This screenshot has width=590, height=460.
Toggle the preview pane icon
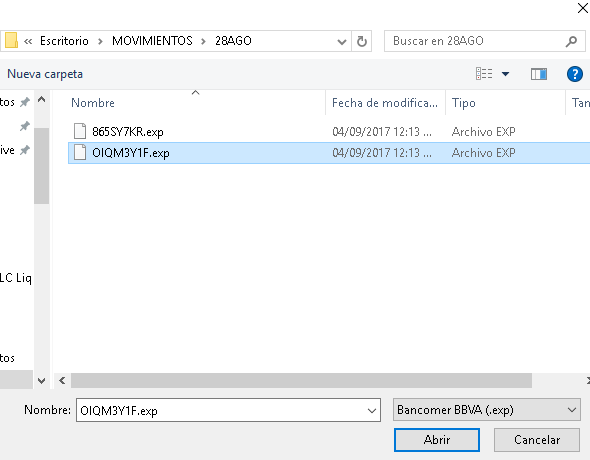pyautogui.click(x=539, y=74)
